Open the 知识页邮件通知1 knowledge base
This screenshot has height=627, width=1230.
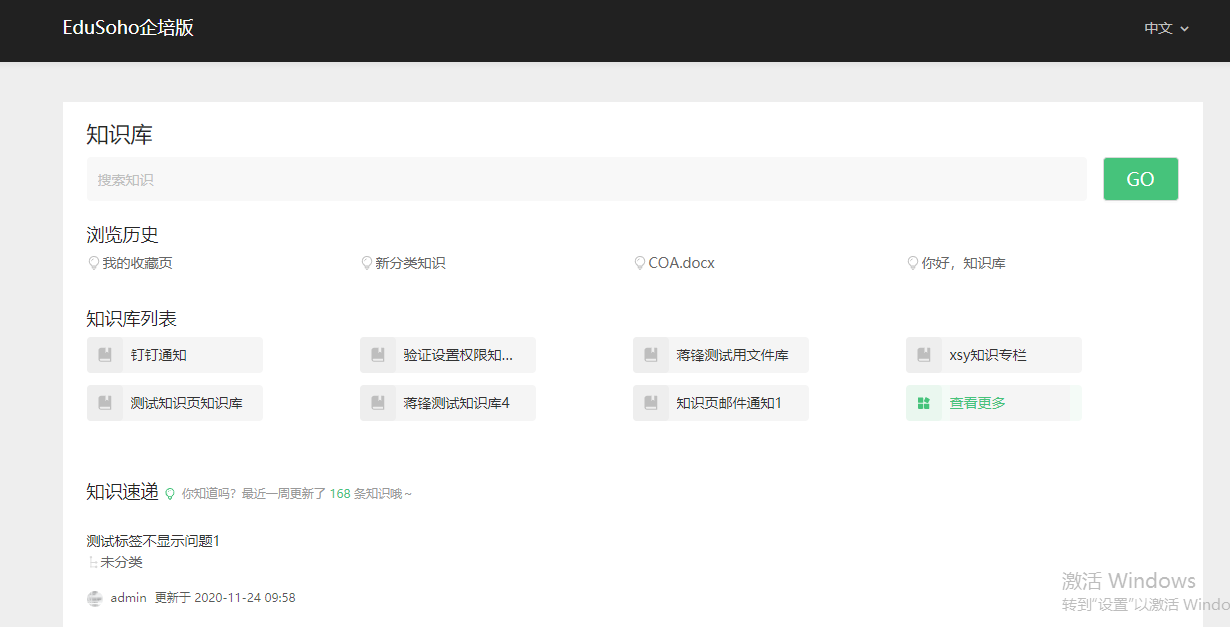pyautogui.click(x=728, y=403)
